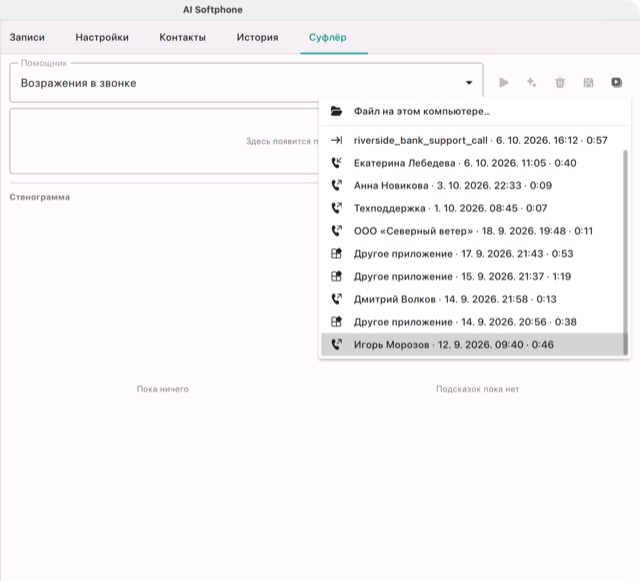Open the История tab
This screenshot has width=640, height=581.
click(x=258, y=37)
